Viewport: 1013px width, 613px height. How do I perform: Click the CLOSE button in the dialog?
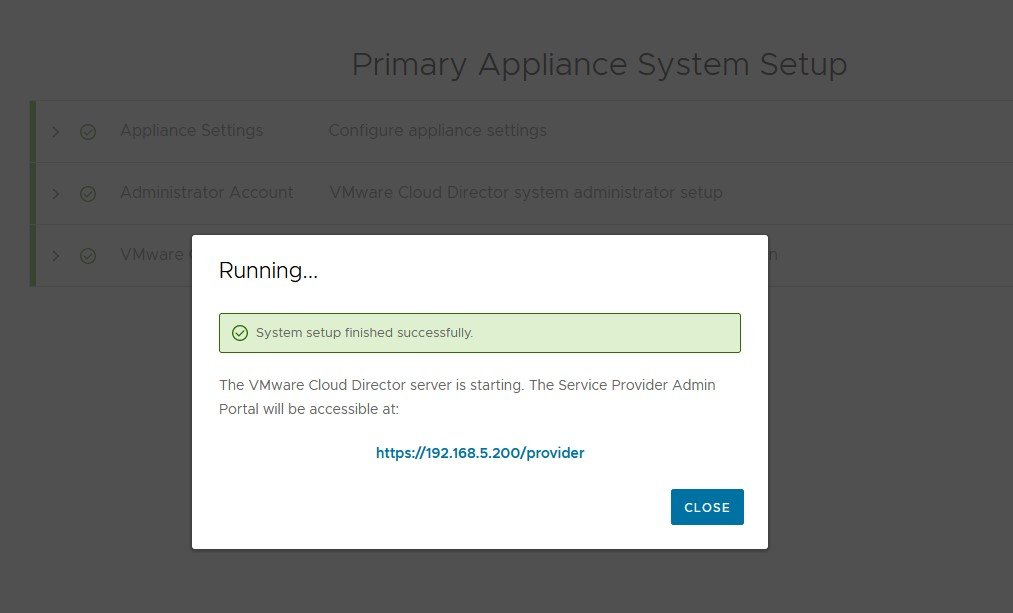[707, 507]
